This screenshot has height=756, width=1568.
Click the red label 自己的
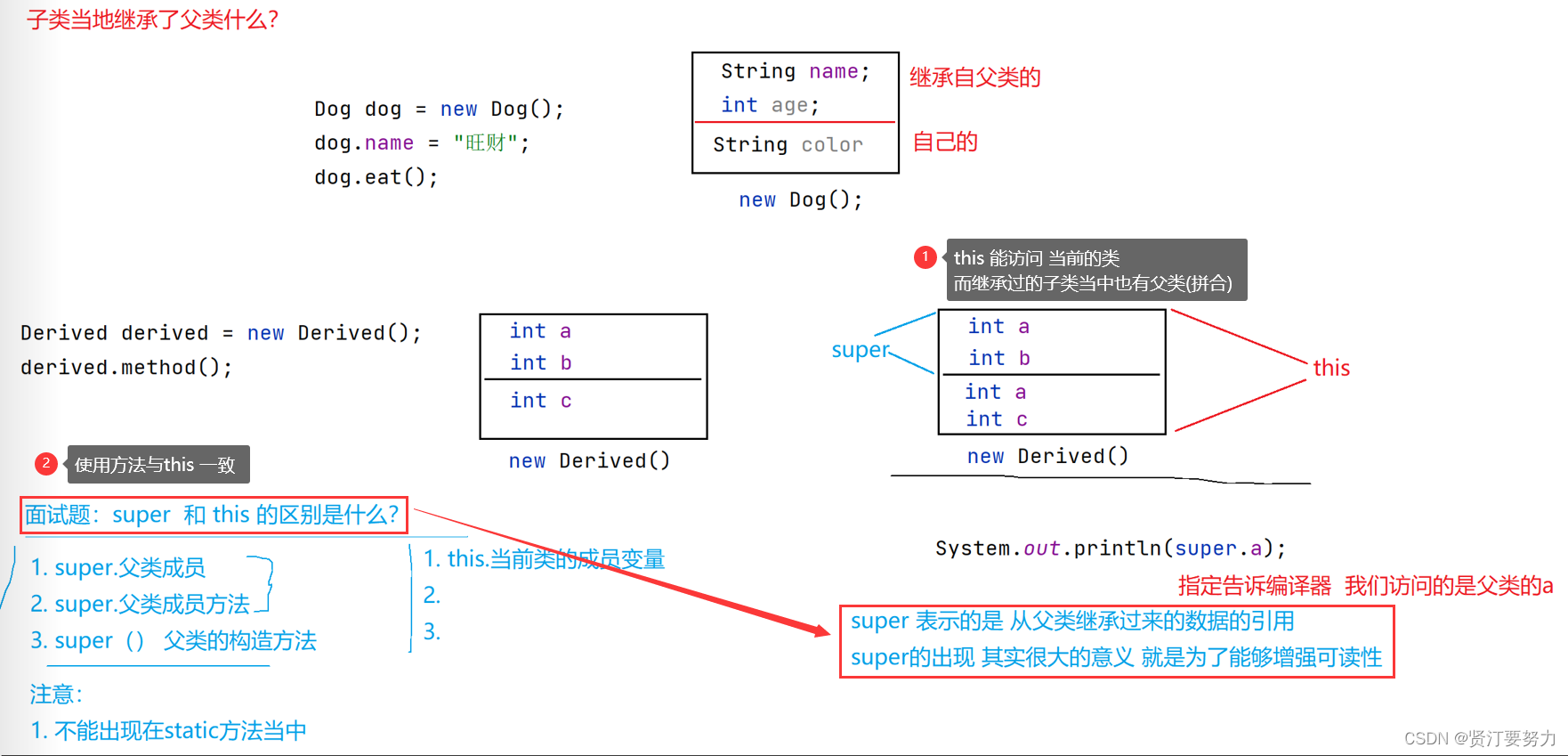coord(945,142)
